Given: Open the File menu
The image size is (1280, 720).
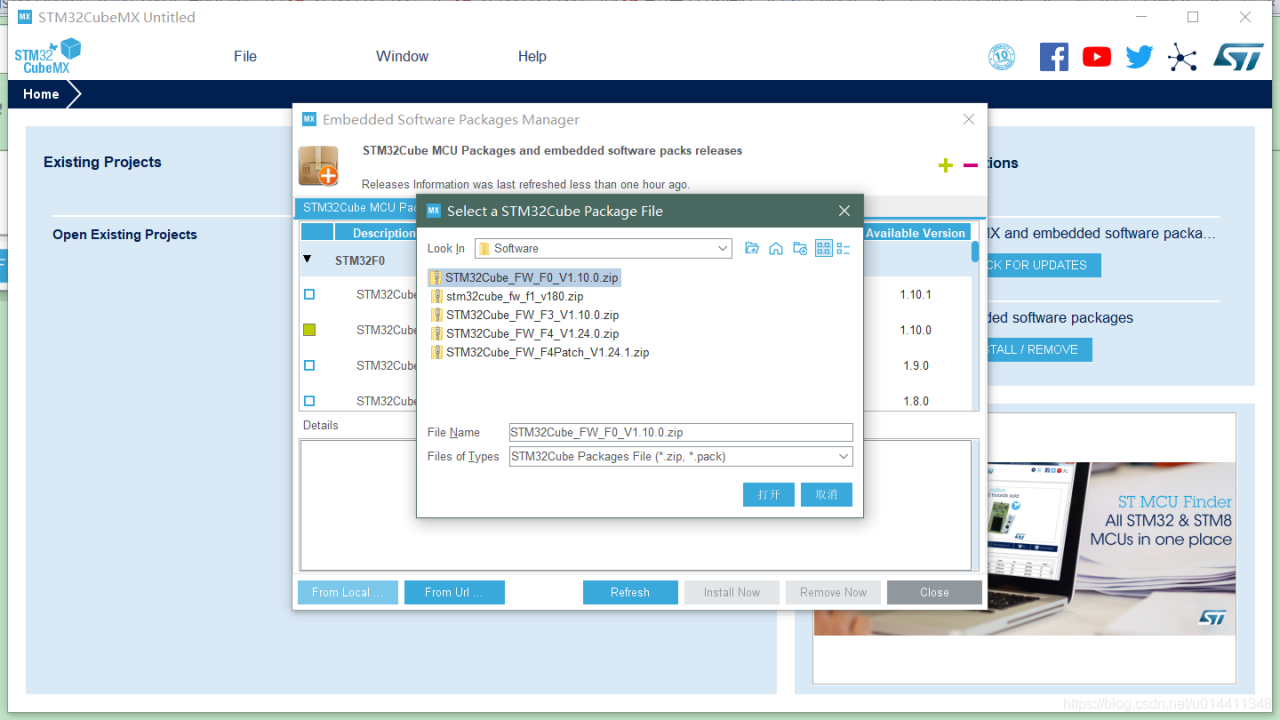Looking at the screenshot, I should point(245,56).
